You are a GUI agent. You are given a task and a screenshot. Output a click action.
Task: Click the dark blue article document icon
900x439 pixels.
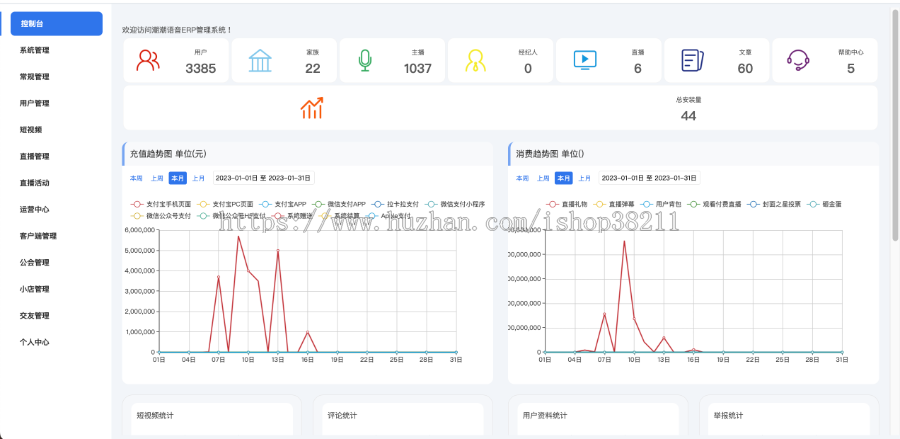pyautogui.click(x=692, y=60)
